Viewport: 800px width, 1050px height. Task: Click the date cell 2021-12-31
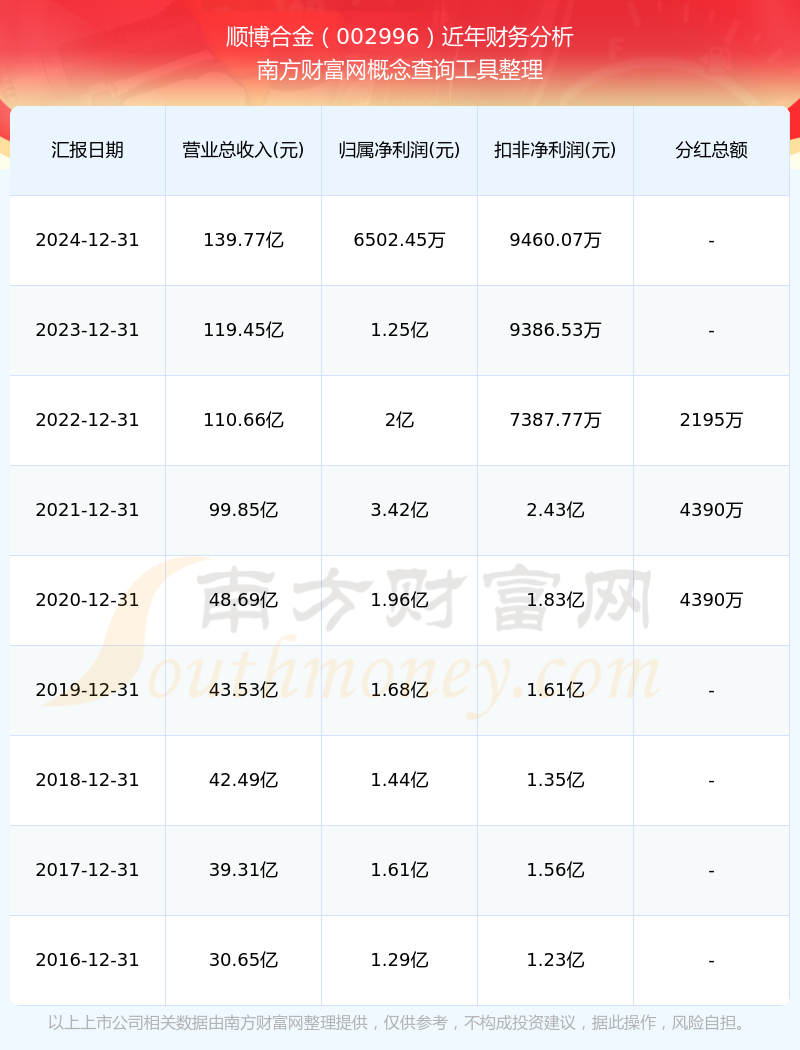tap(88, 510)
